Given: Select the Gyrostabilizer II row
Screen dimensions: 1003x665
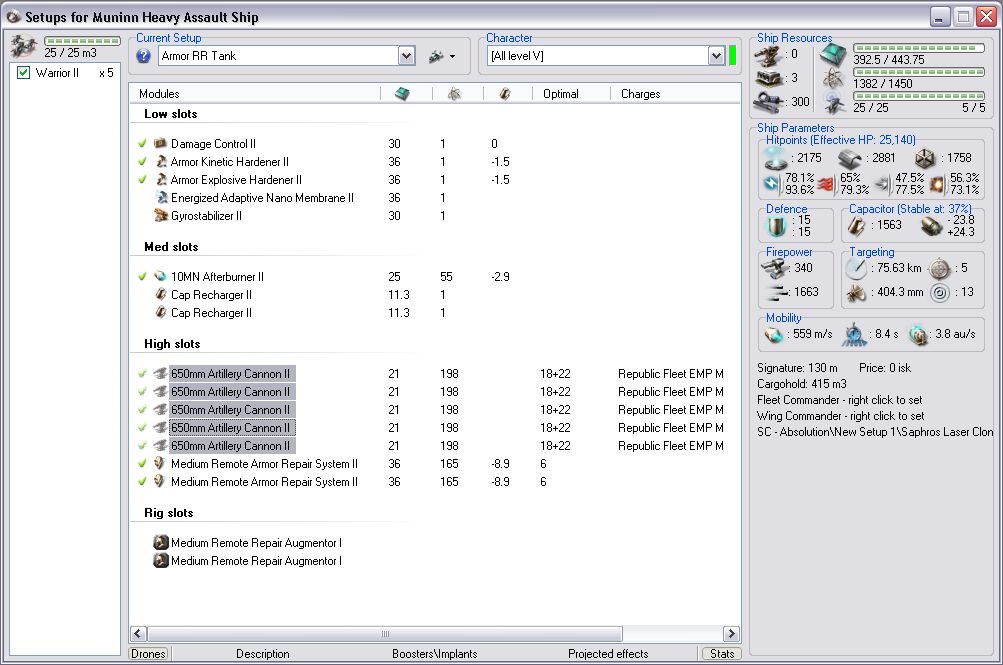Looking at the screenshot, I should click(x=435, y=215).
